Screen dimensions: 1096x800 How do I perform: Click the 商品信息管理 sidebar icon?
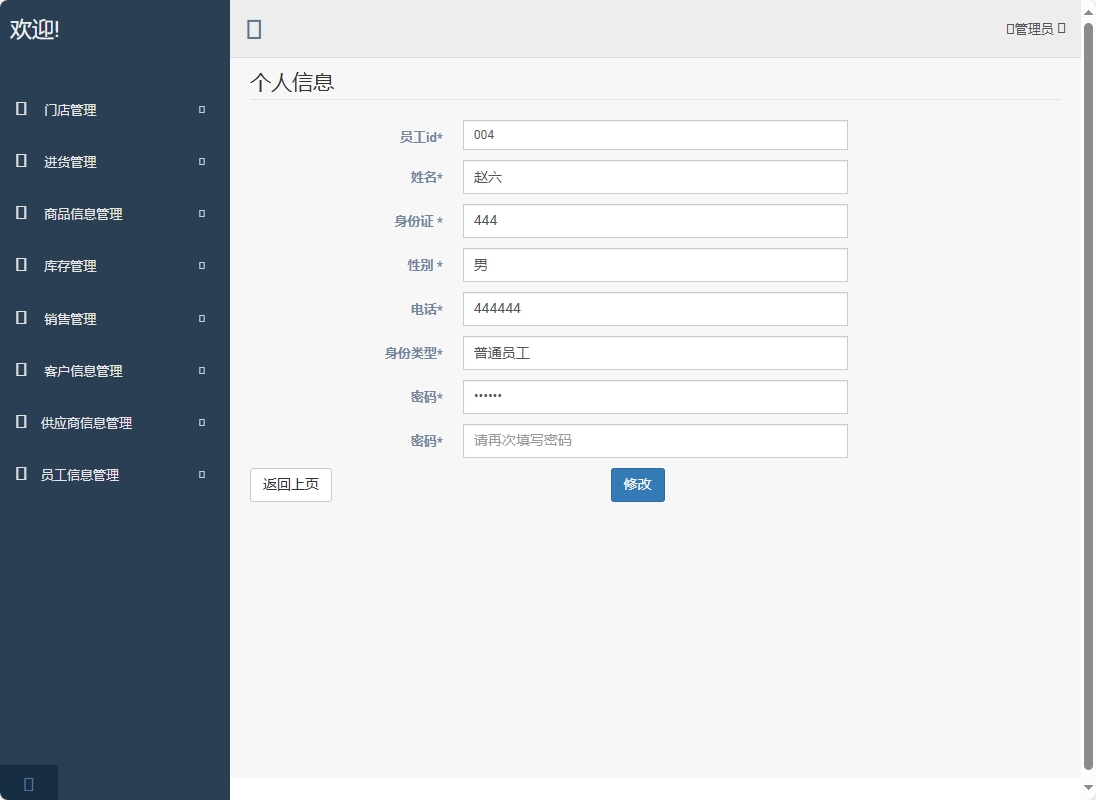20,214
